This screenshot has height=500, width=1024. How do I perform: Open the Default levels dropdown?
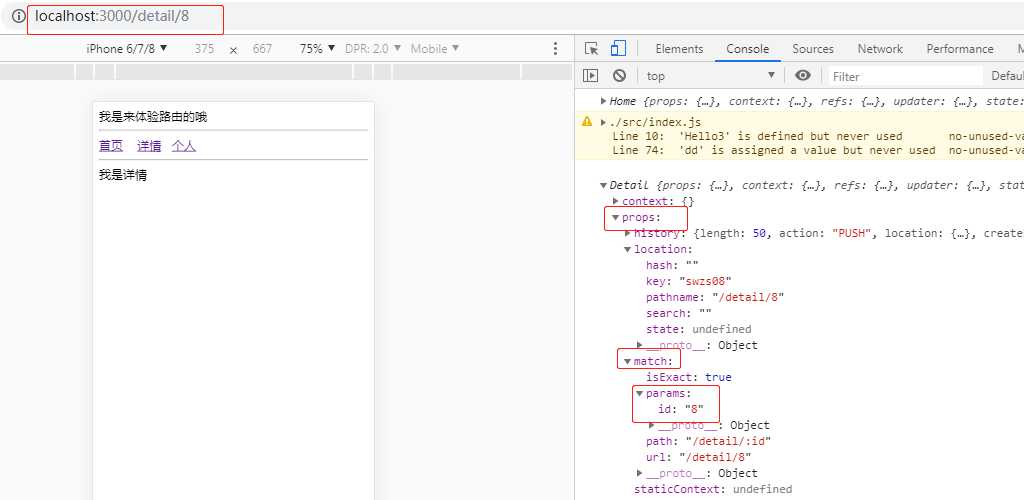click(x=1007, y=76)
